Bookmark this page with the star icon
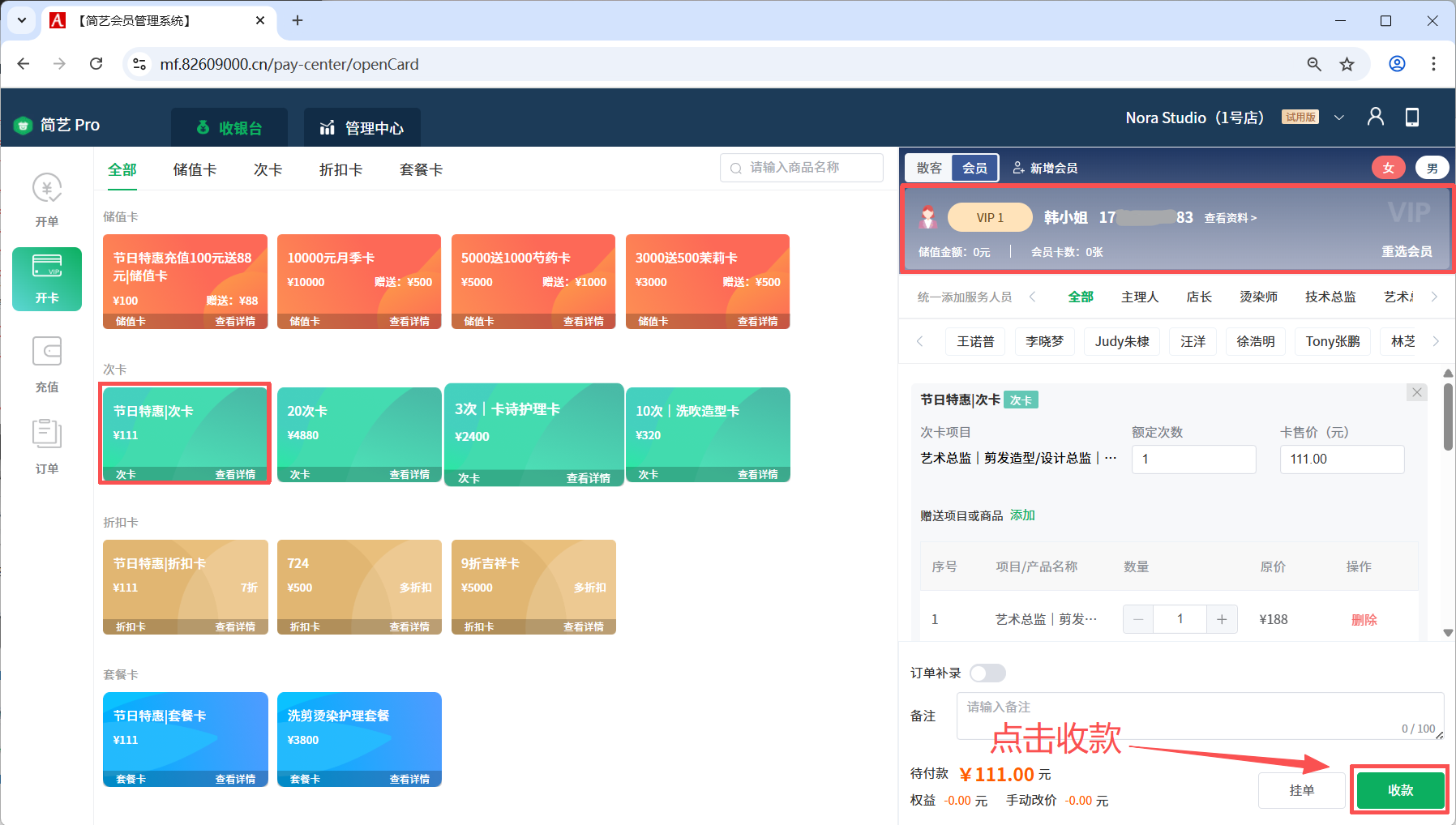1456x825 pixels. point(1347,64)
